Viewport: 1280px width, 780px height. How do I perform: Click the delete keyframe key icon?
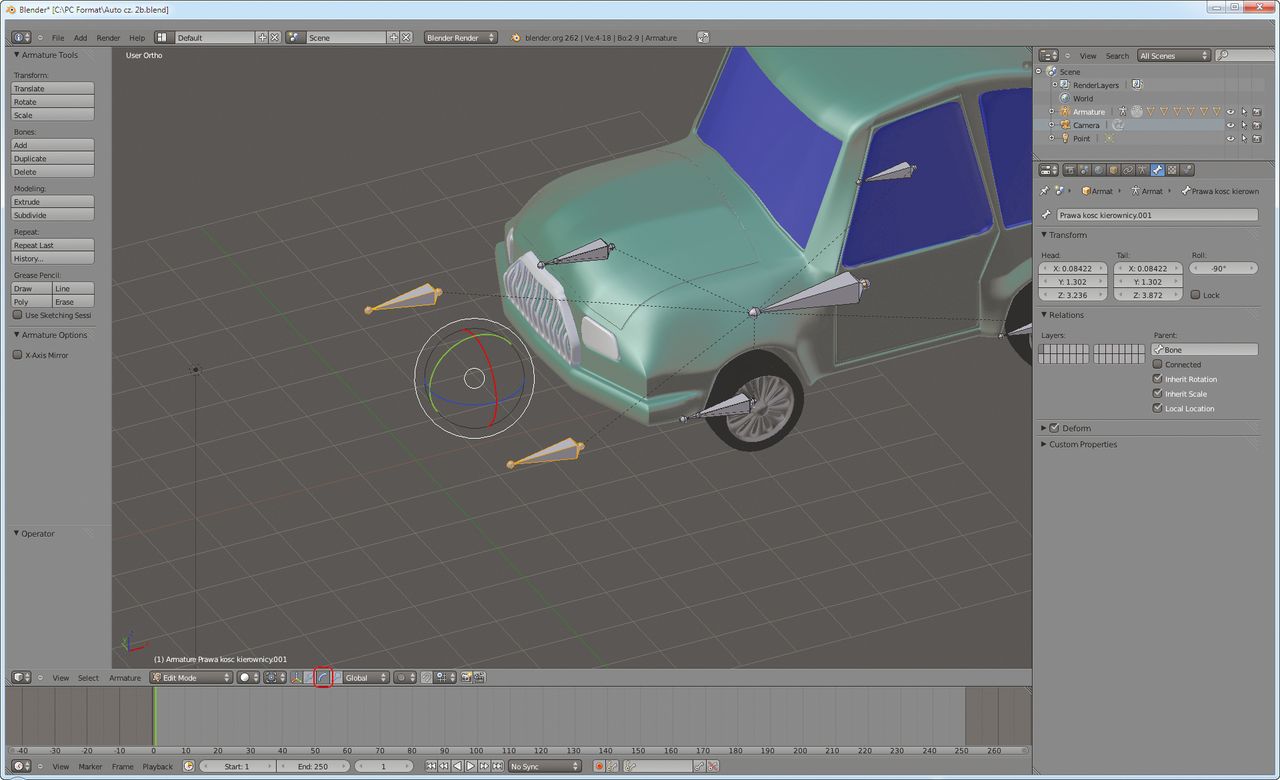(x=713, y=766)
